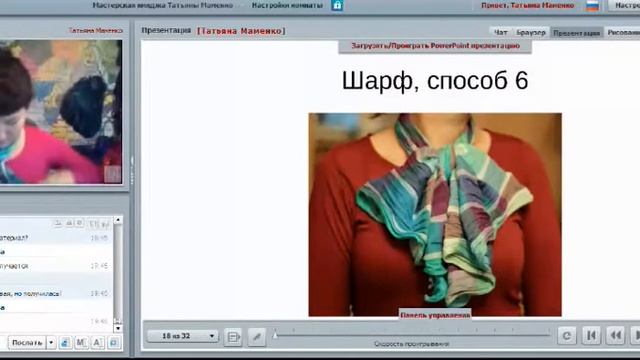Click the user icon next to Послать arrow

coord(65,343)
